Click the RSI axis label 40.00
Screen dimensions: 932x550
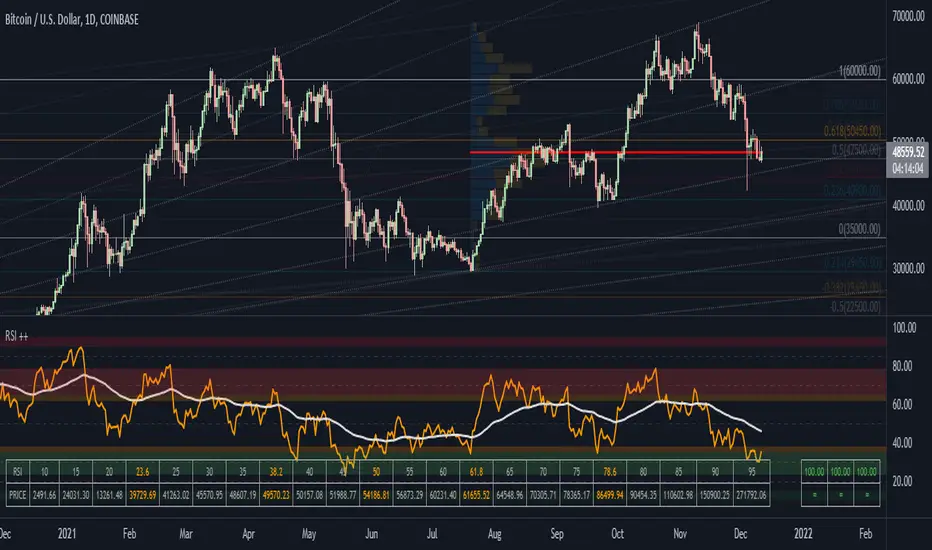pos(902,443)
